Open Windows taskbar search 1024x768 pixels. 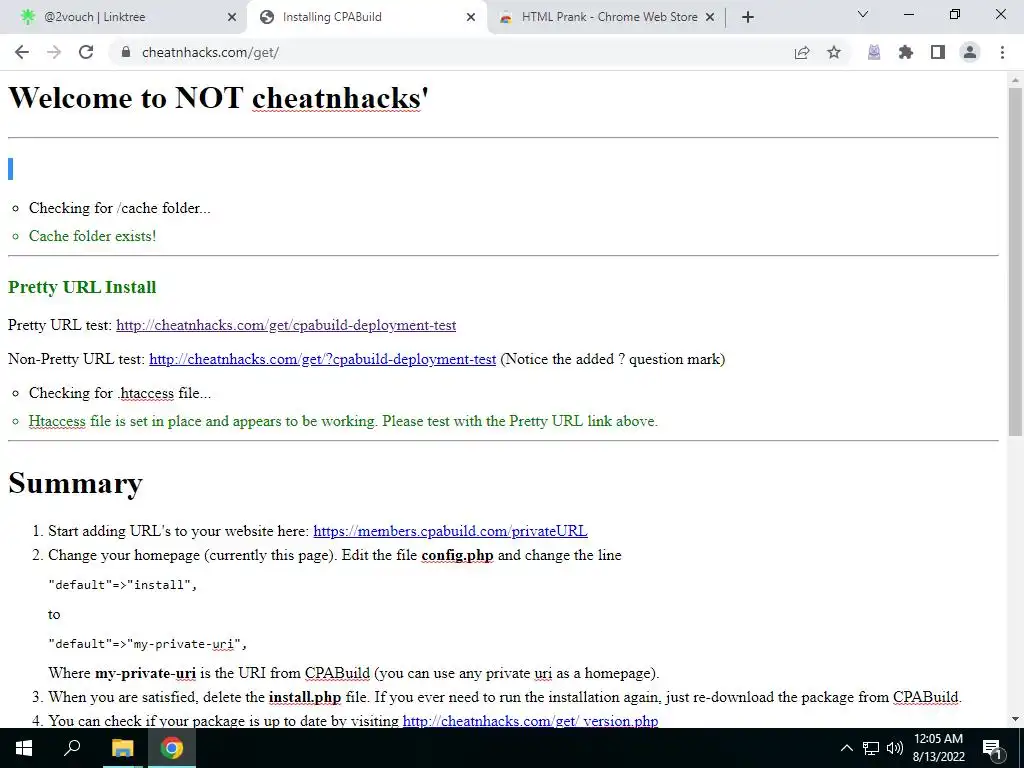pos(72,748)
